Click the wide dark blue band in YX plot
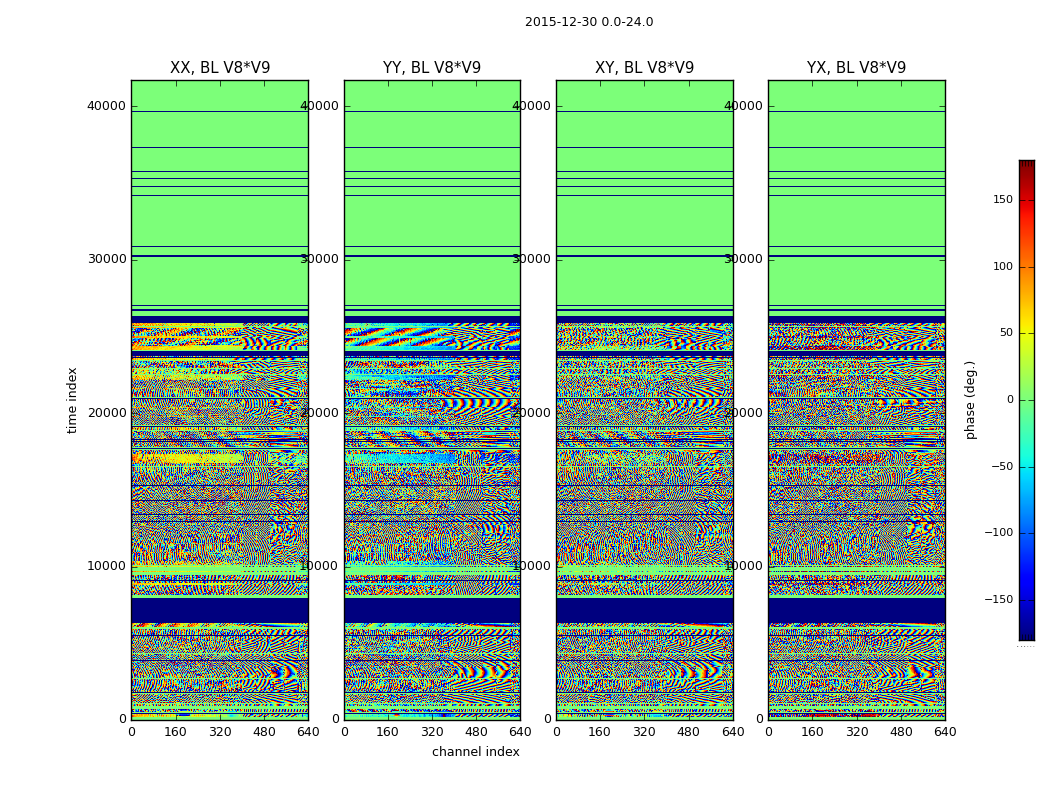Image resolution: width=1050 pixels, height=800 pixels. [x=856, y=610]
